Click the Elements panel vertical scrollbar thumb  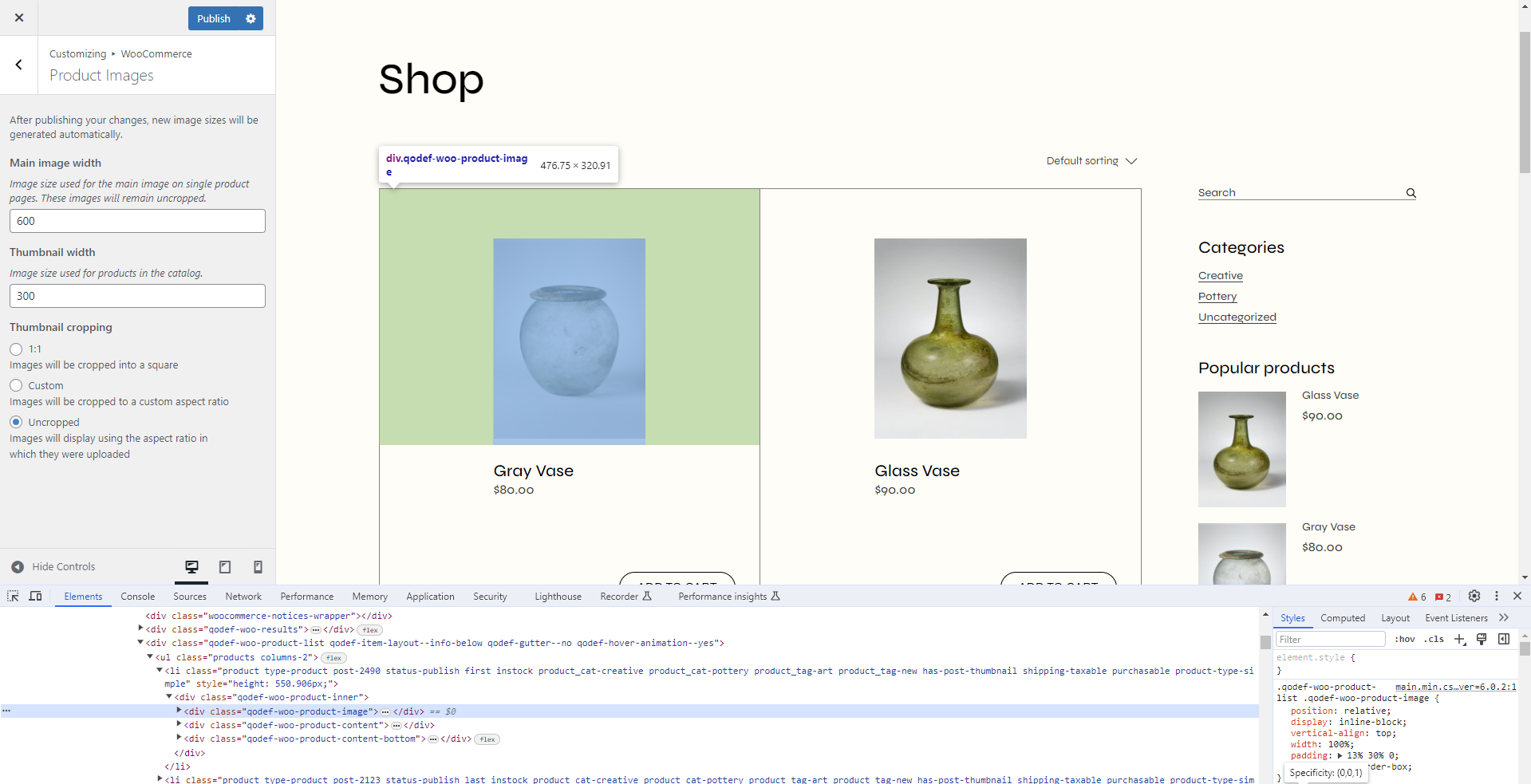coord(1265,643)
